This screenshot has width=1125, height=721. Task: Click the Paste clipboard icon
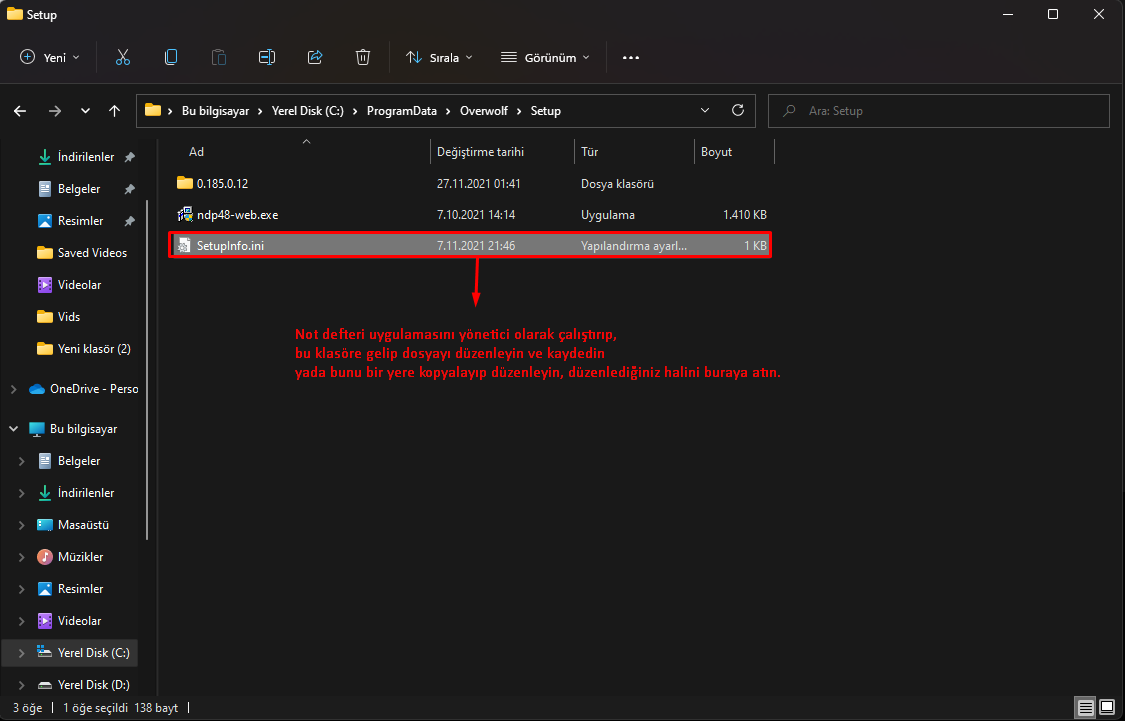click(219, 57)
